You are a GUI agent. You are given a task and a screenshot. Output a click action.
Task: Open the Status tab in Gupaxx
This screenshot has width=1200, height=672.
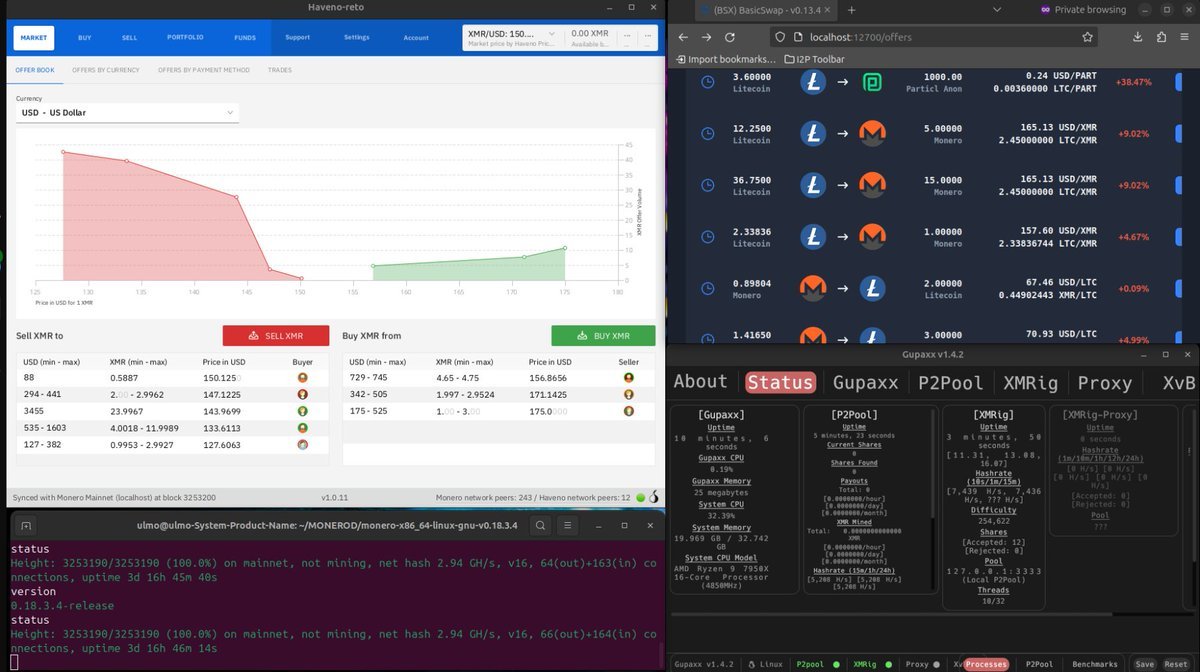pyautogui.click(x=780, y=382)
